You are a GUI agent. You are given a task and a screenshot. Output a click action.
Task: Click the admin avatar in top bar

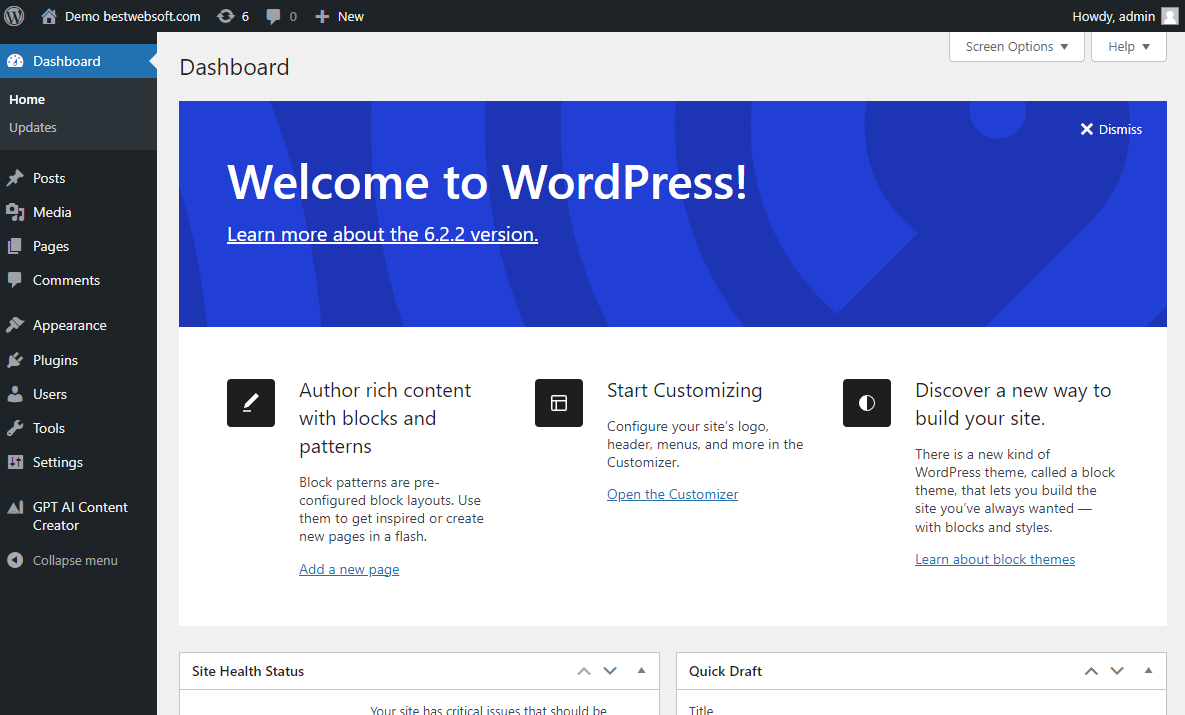pos(1170,16)
